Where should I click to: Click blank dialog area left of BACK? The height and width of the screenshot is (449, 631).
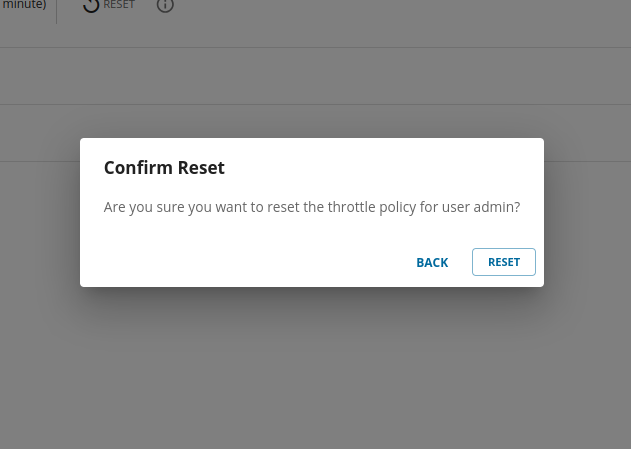pos(250,262)
